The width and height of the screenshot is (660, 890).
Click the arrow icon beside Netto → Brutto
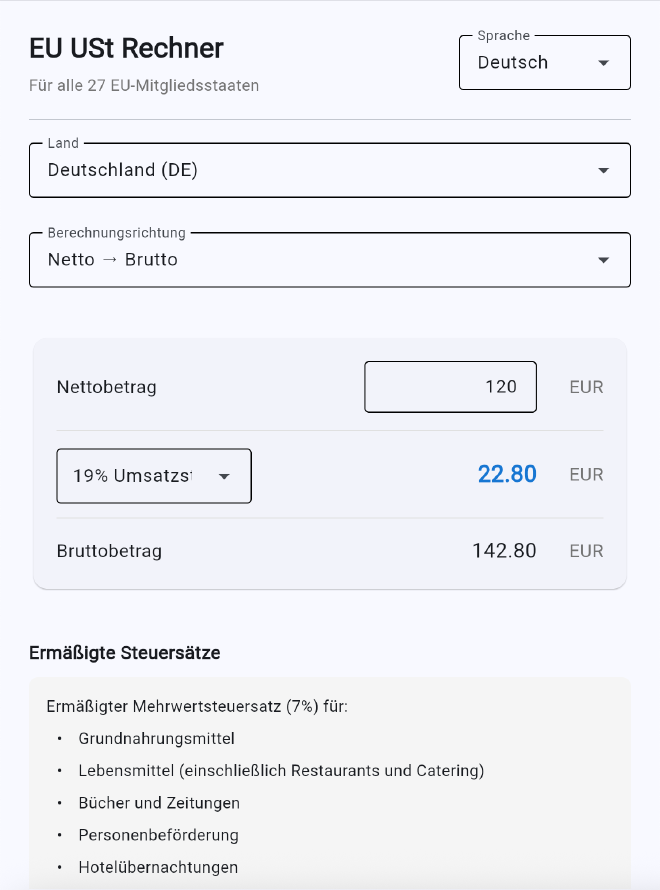[x=603, y=260]
